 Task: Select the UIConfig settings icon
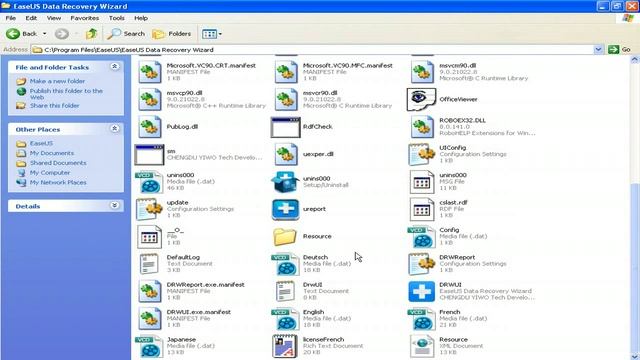[x=422, y=154]
